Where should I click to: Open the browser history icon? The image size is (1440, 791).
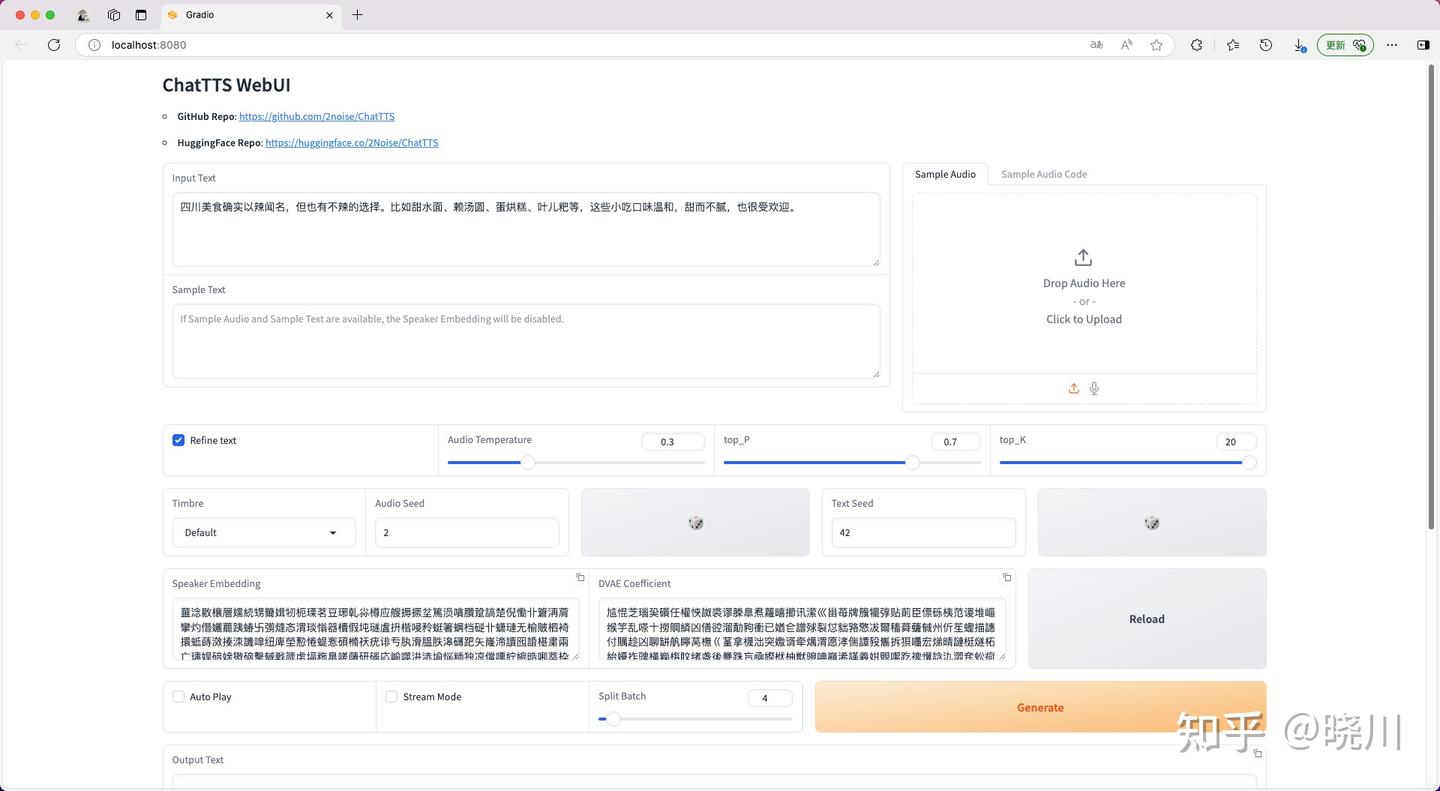1266,45
